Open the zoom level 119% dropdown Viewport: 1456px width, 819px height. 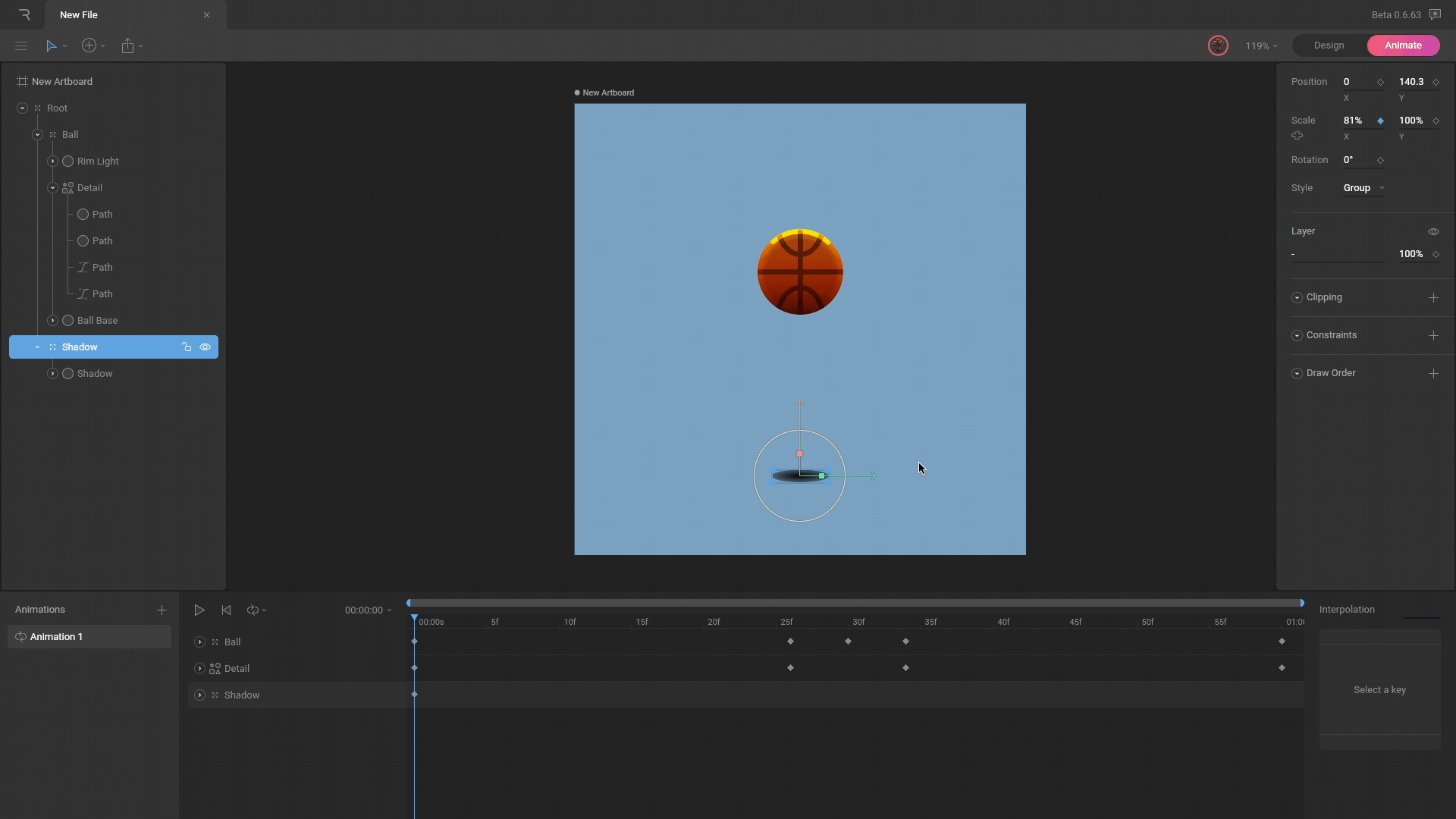tap(1261, 45)
